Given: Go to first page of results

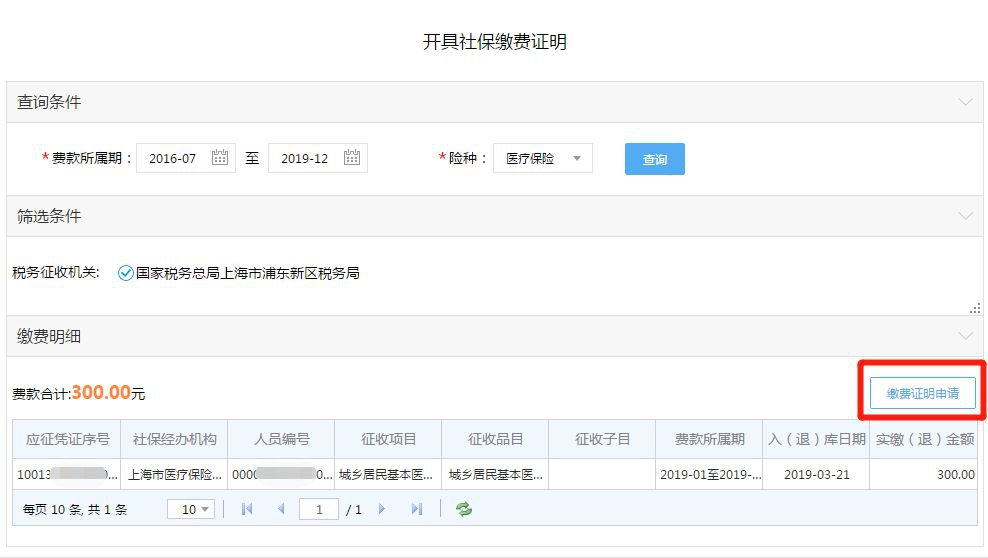Looking at the screenshot, I should pos(247,509).
